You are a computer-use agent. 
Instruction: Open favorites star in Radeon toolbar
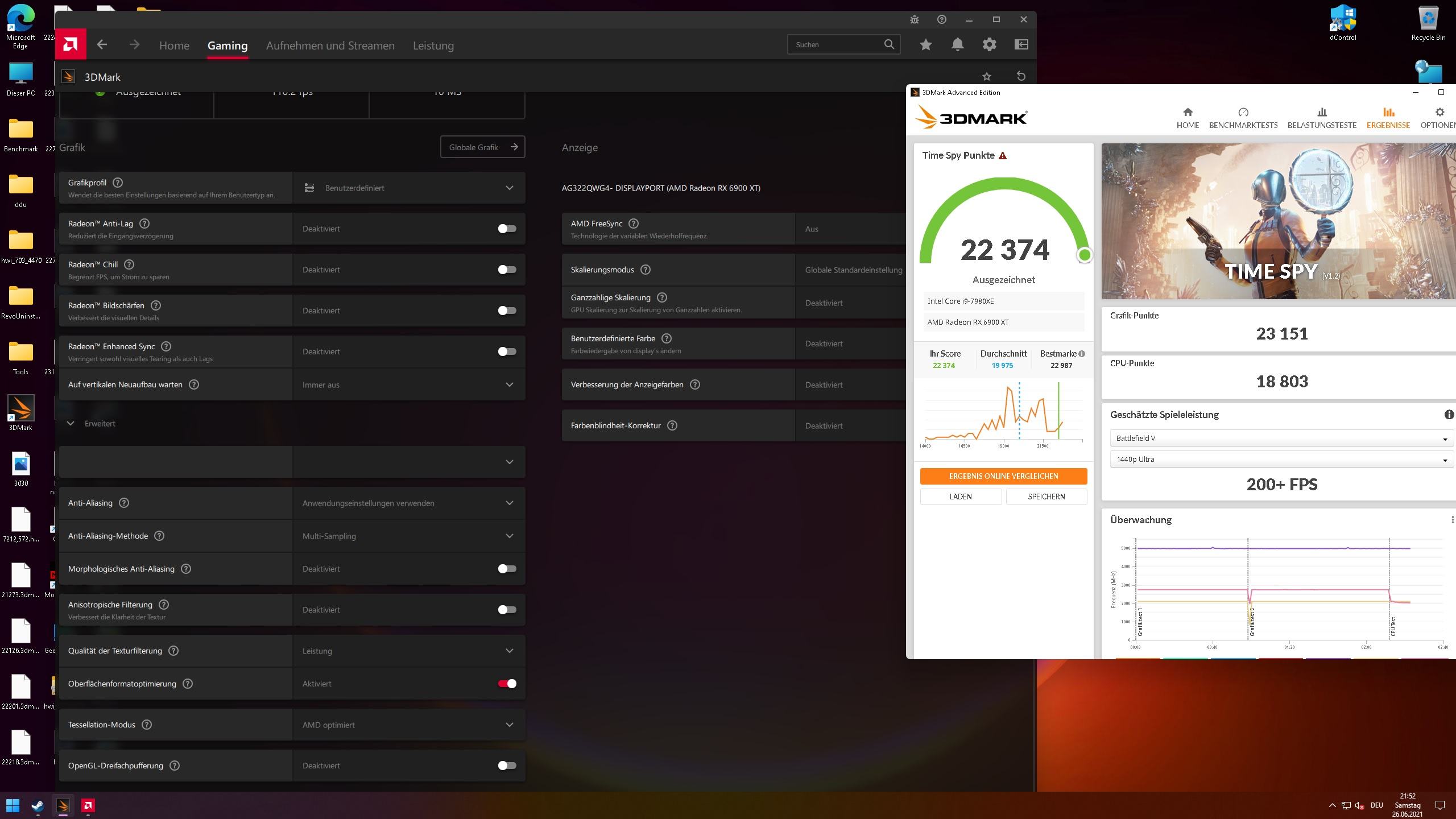(926, 44)
